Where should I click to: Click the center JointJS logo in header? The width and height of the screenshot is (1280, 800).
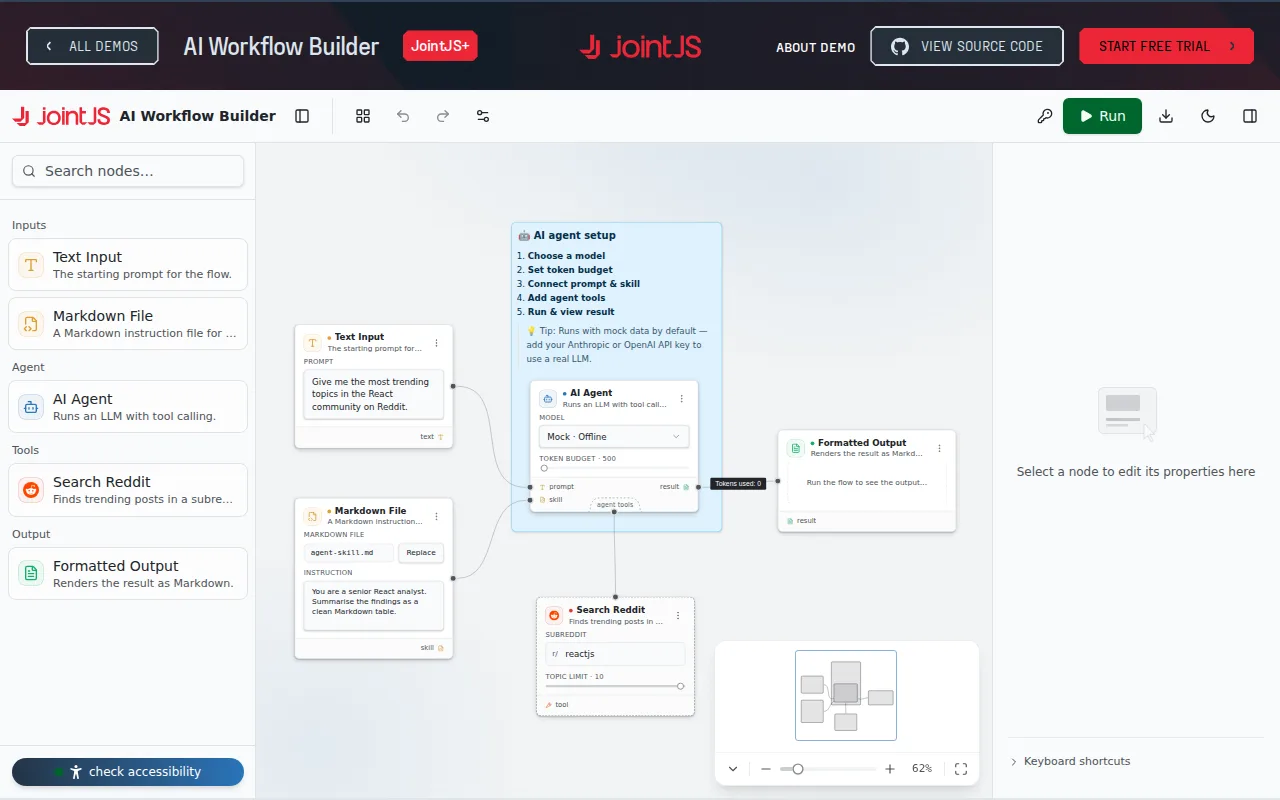coord(640,47)
